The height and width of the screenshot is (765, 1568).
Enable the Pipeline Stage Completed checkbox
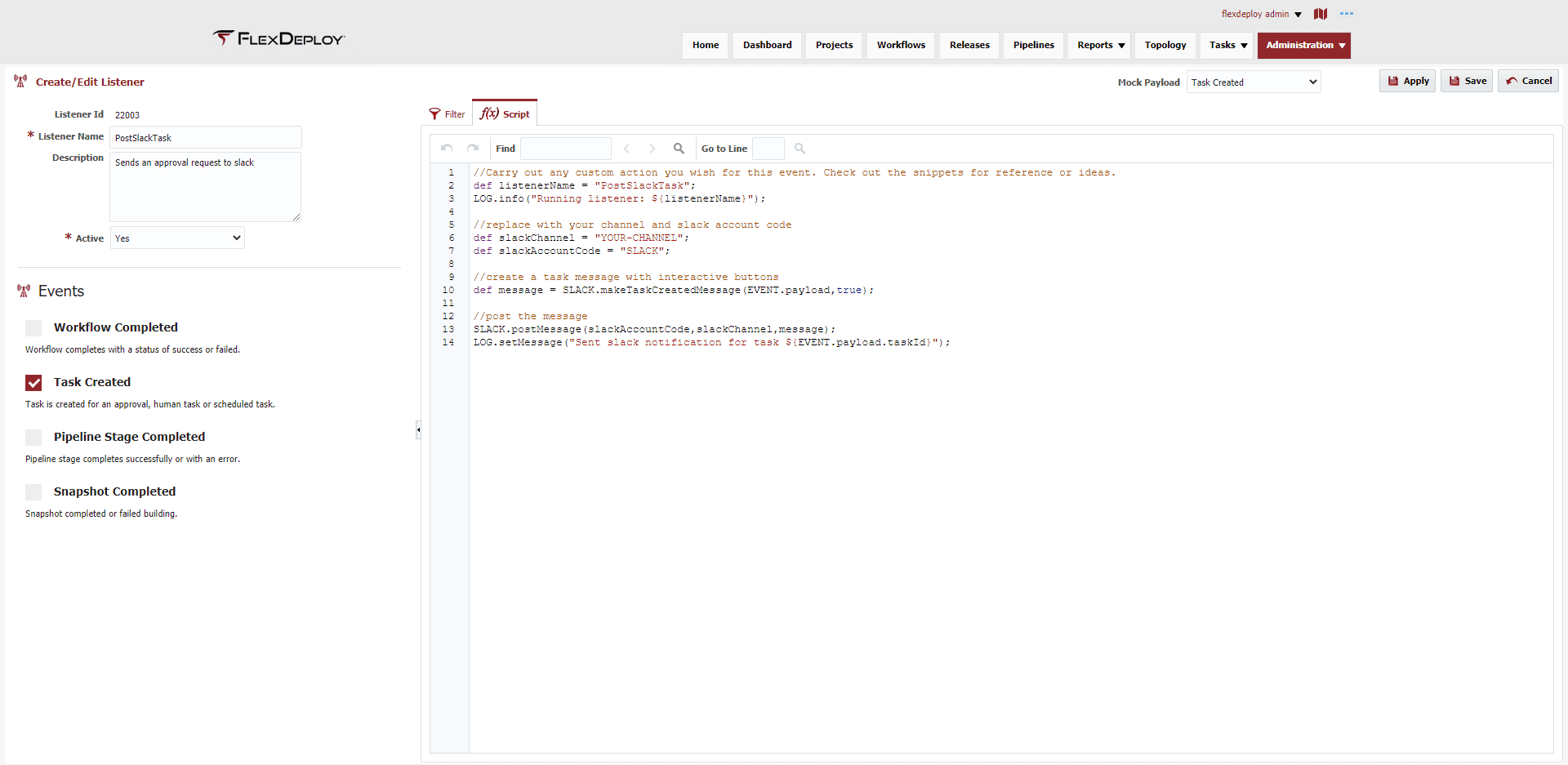coord(33,437)
